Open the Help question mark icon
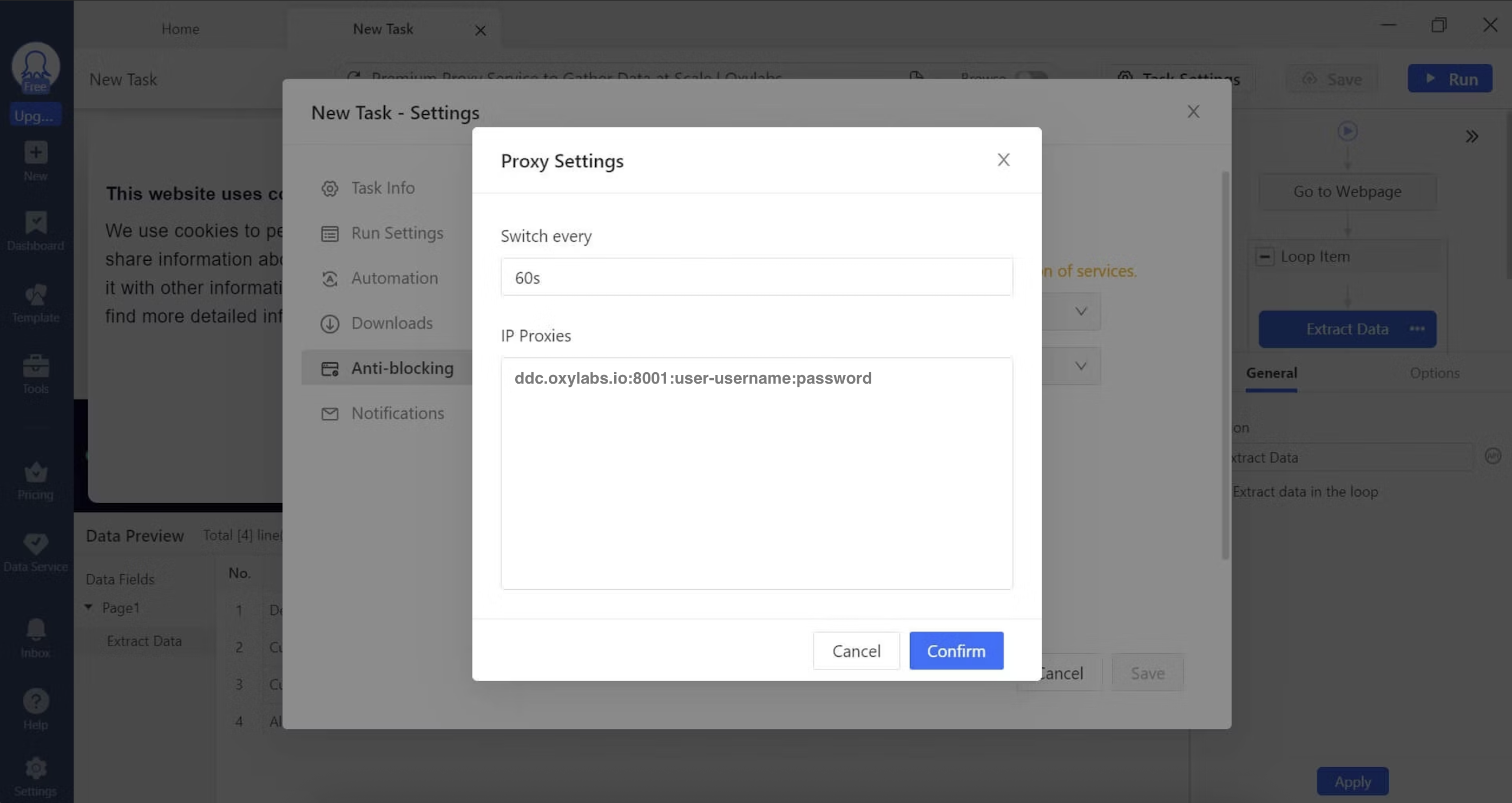 (36, 701)
